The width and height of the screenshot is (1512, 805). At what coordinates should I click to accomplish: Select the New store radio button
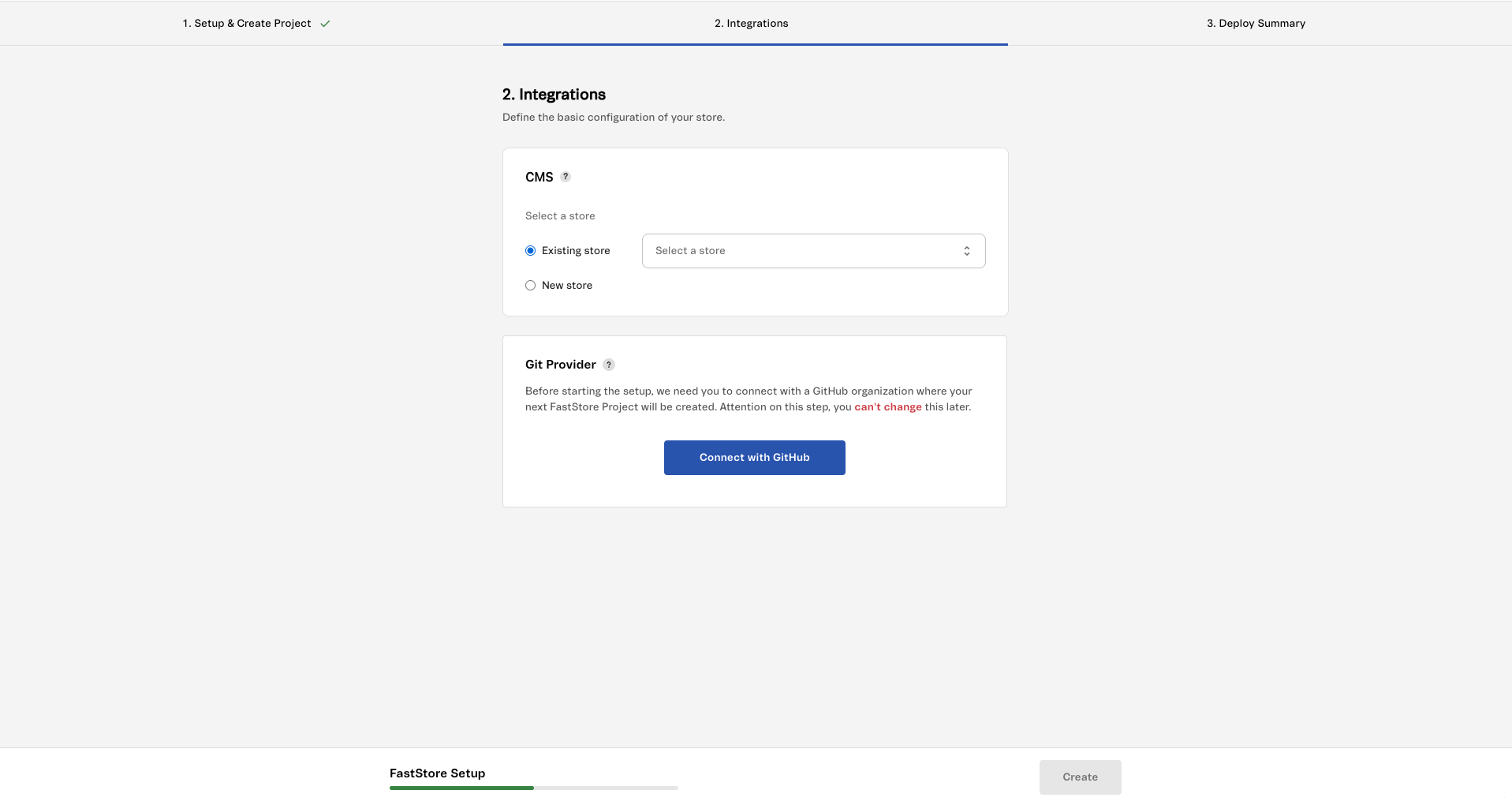tap(530, 286)
